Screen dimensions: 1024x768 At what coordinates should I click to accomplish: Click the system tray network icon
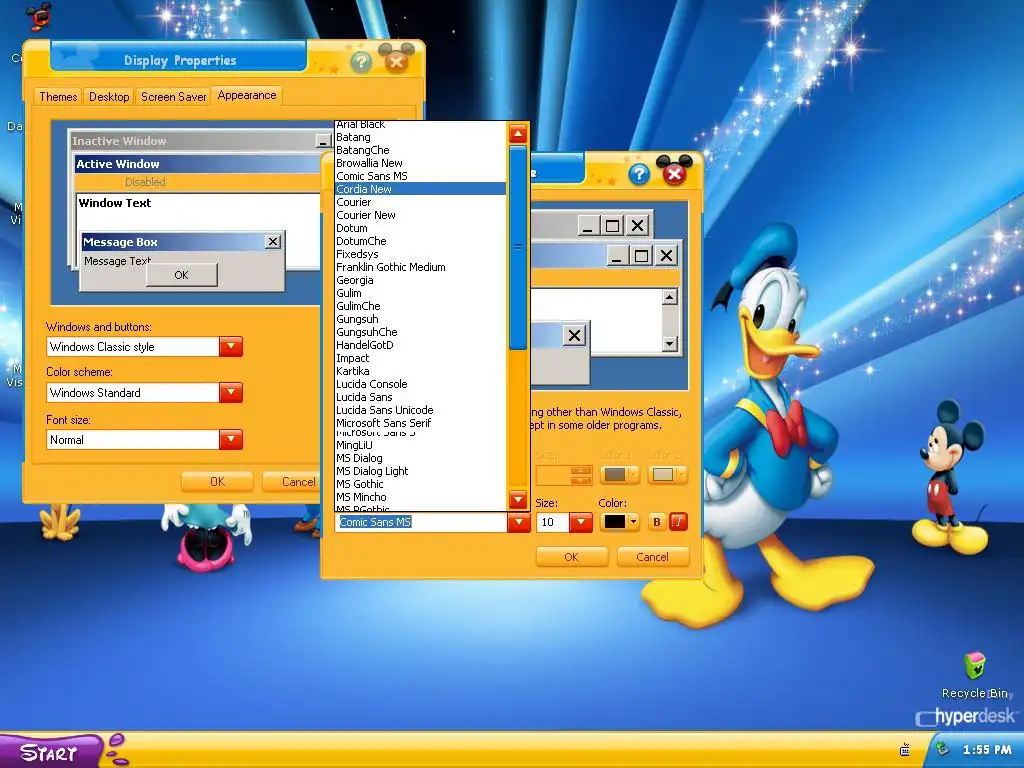point(942,750)
